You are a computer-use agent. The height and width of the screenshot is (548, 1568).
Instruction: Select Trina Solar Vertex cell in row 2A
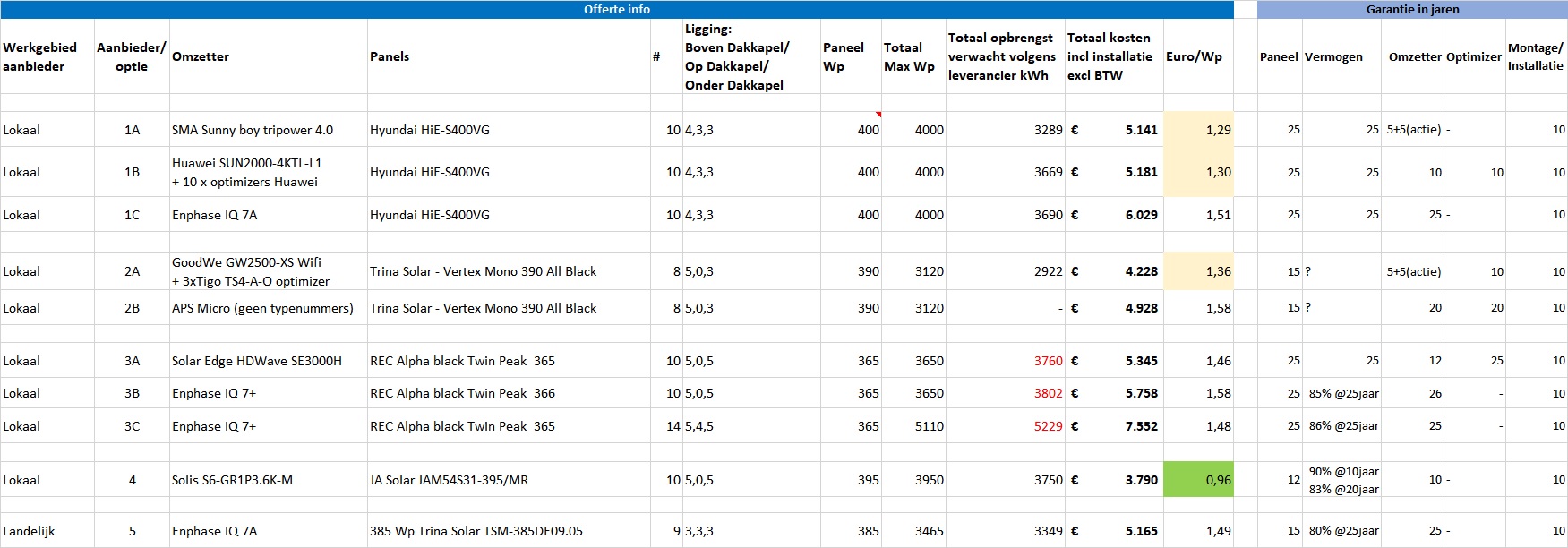point(509,271)
